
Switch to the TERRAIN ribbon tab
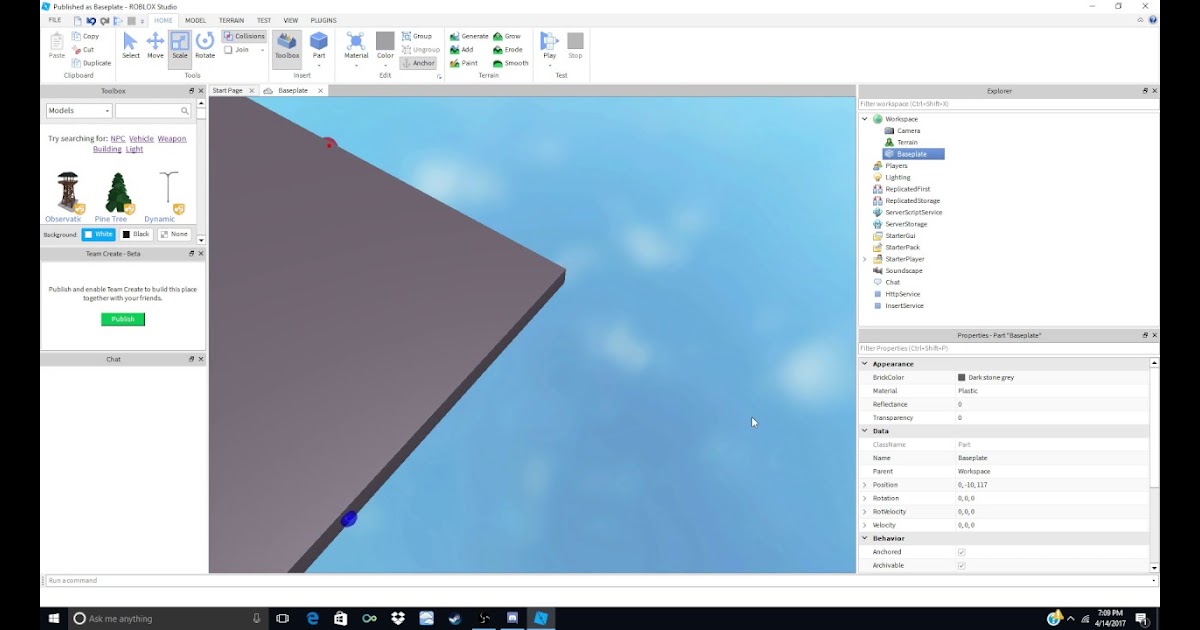tap(231, 20)
